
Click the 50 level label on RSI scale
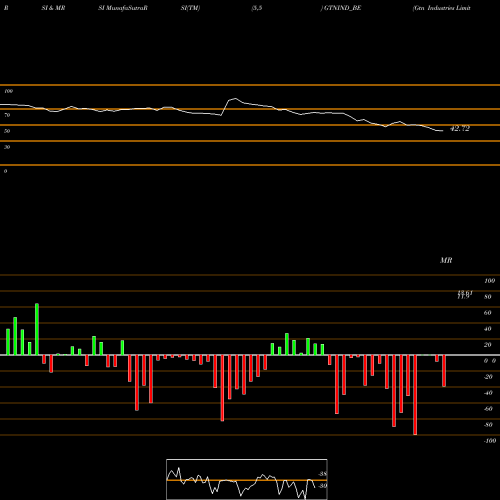7,131
